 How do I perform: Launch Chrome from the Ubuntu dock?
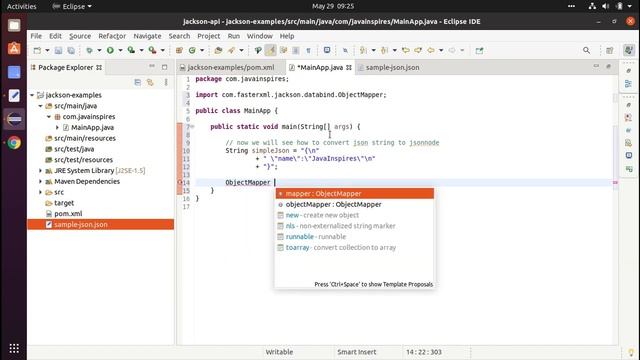click(x=14, y=143)
